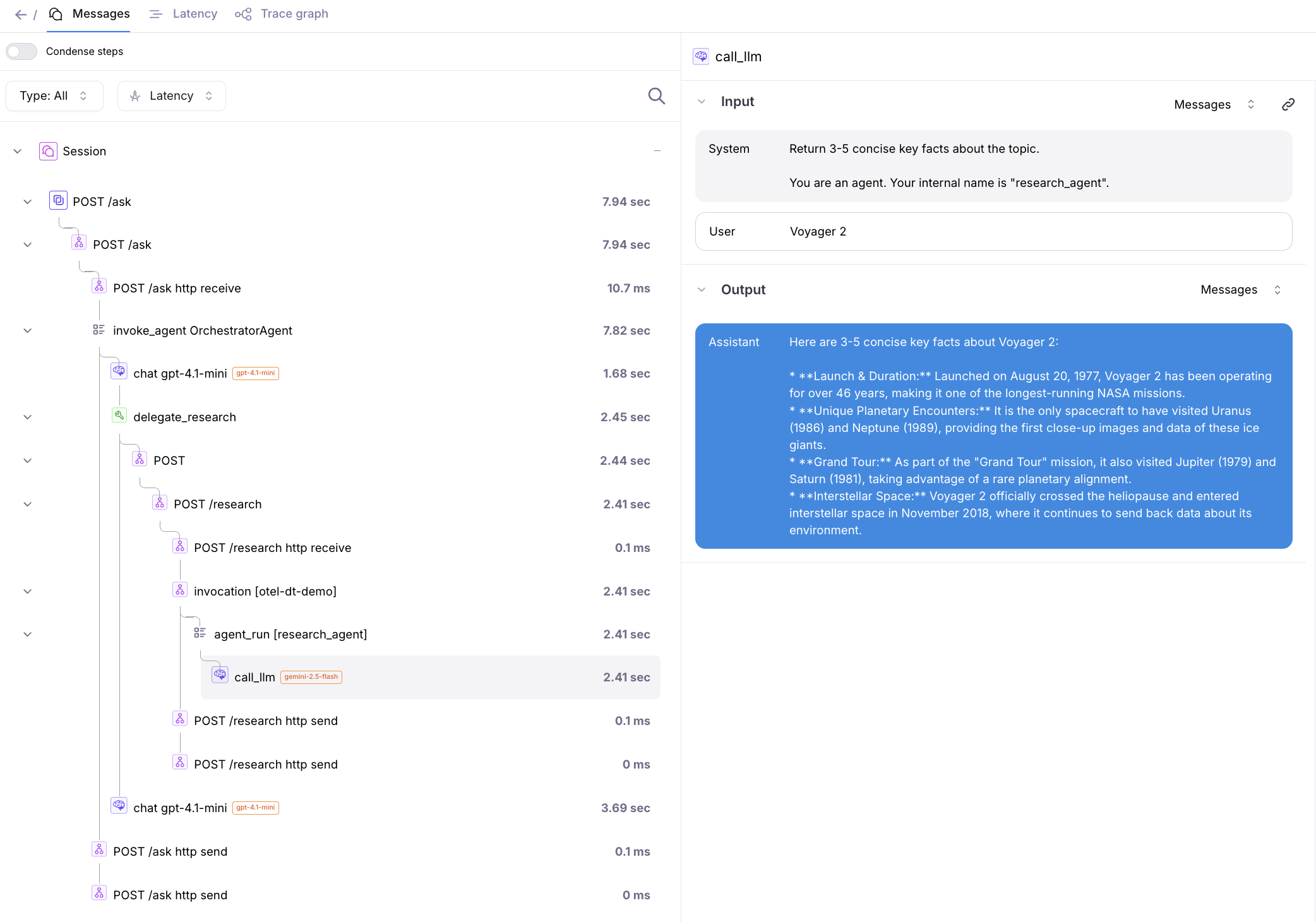Collapse the delegate_research node
Viewport: 1316px width, 922px height.
coord(28,417)
